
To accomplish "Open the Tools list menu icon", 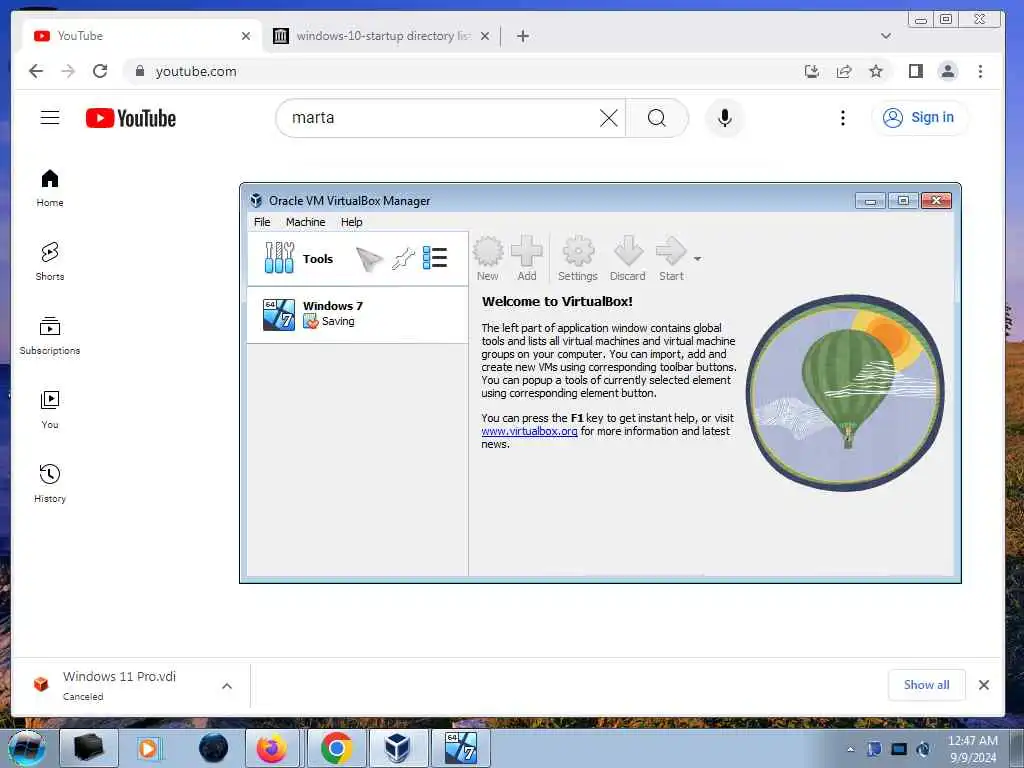I will (435, 258).
